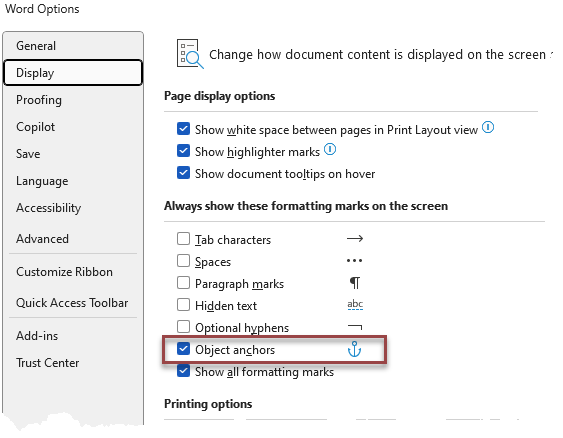
Task: Click the paragraph pilcrow symbol
Action: [355, 283]
